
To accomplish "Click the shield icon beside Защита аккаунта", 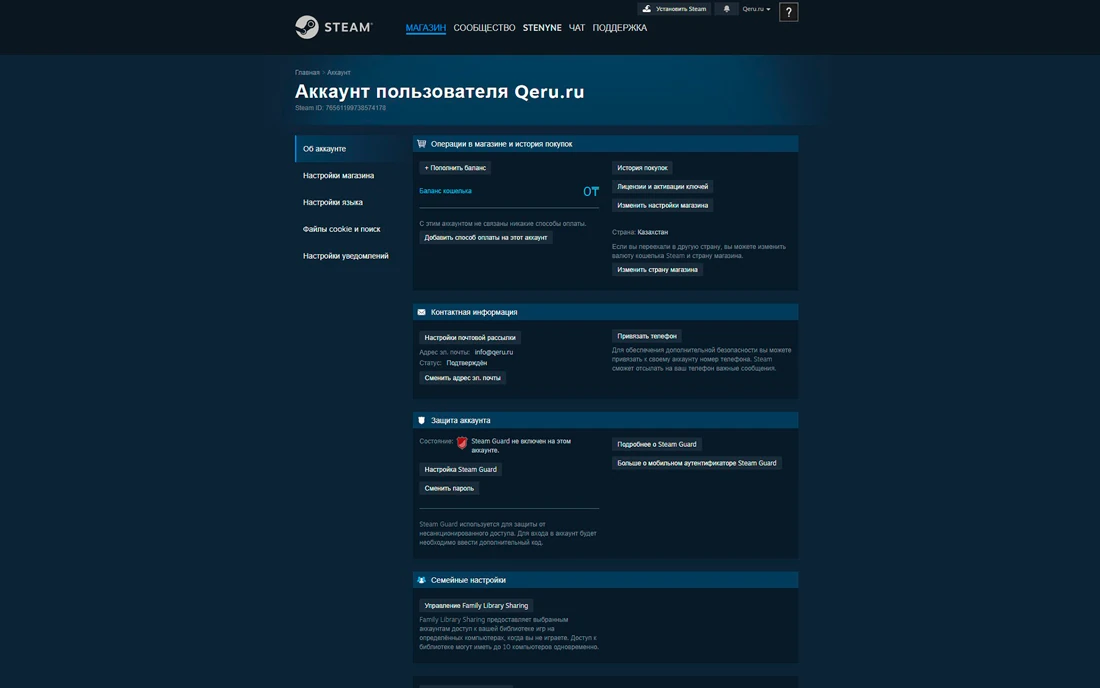I will [421, 420].
